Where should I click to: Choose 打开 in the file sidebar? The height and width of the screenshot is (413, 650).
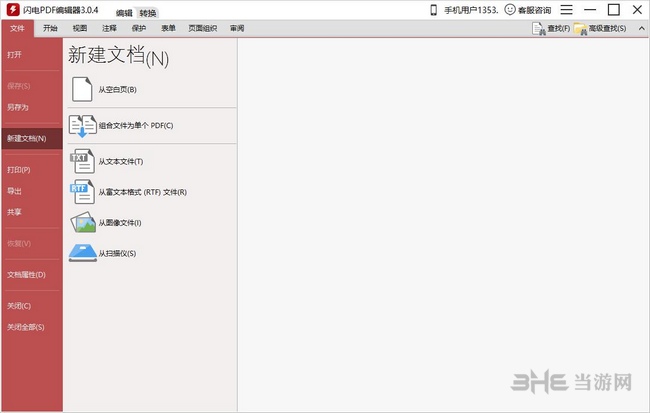14,54
